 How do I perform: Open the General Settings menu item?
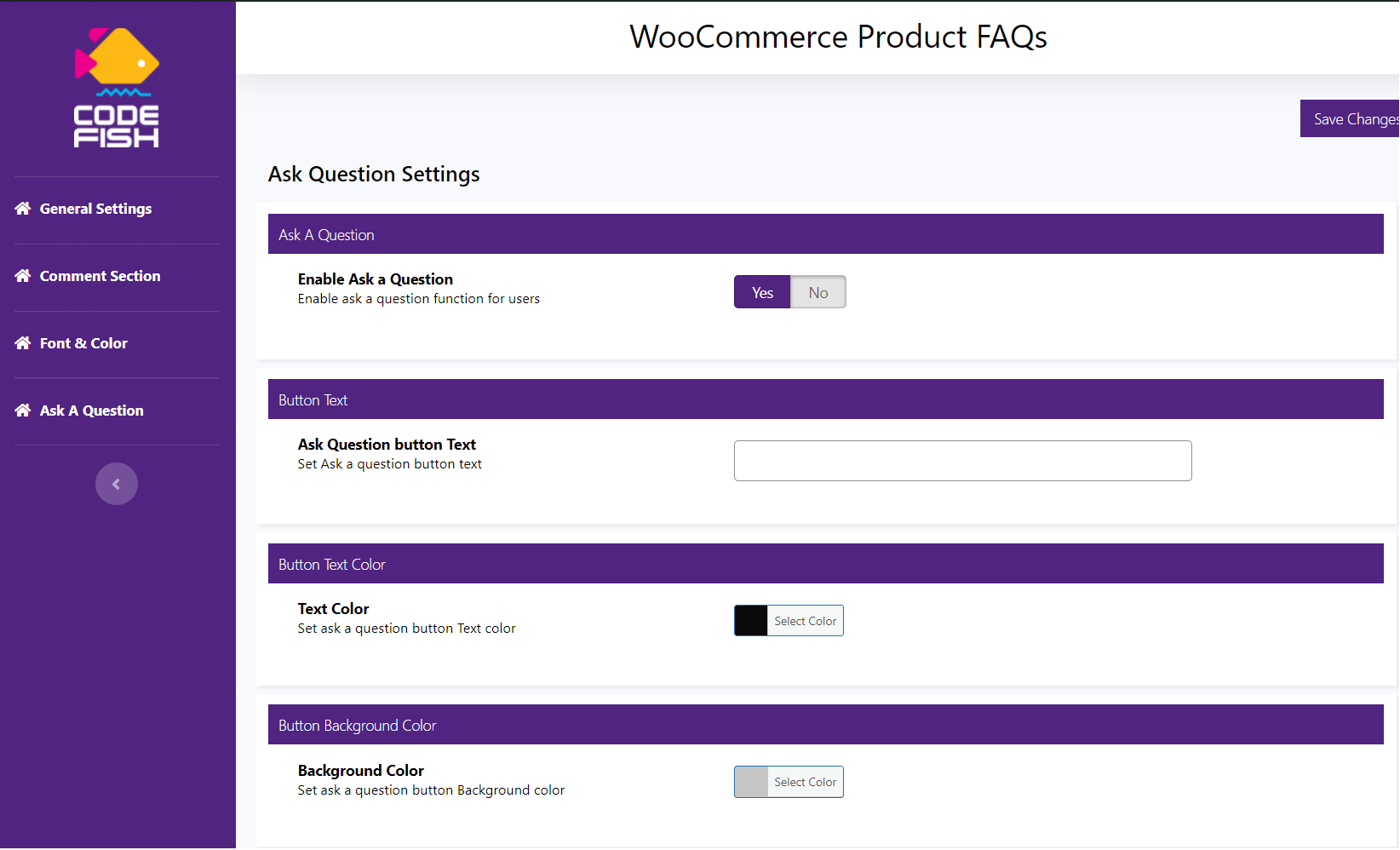[95, 209]
